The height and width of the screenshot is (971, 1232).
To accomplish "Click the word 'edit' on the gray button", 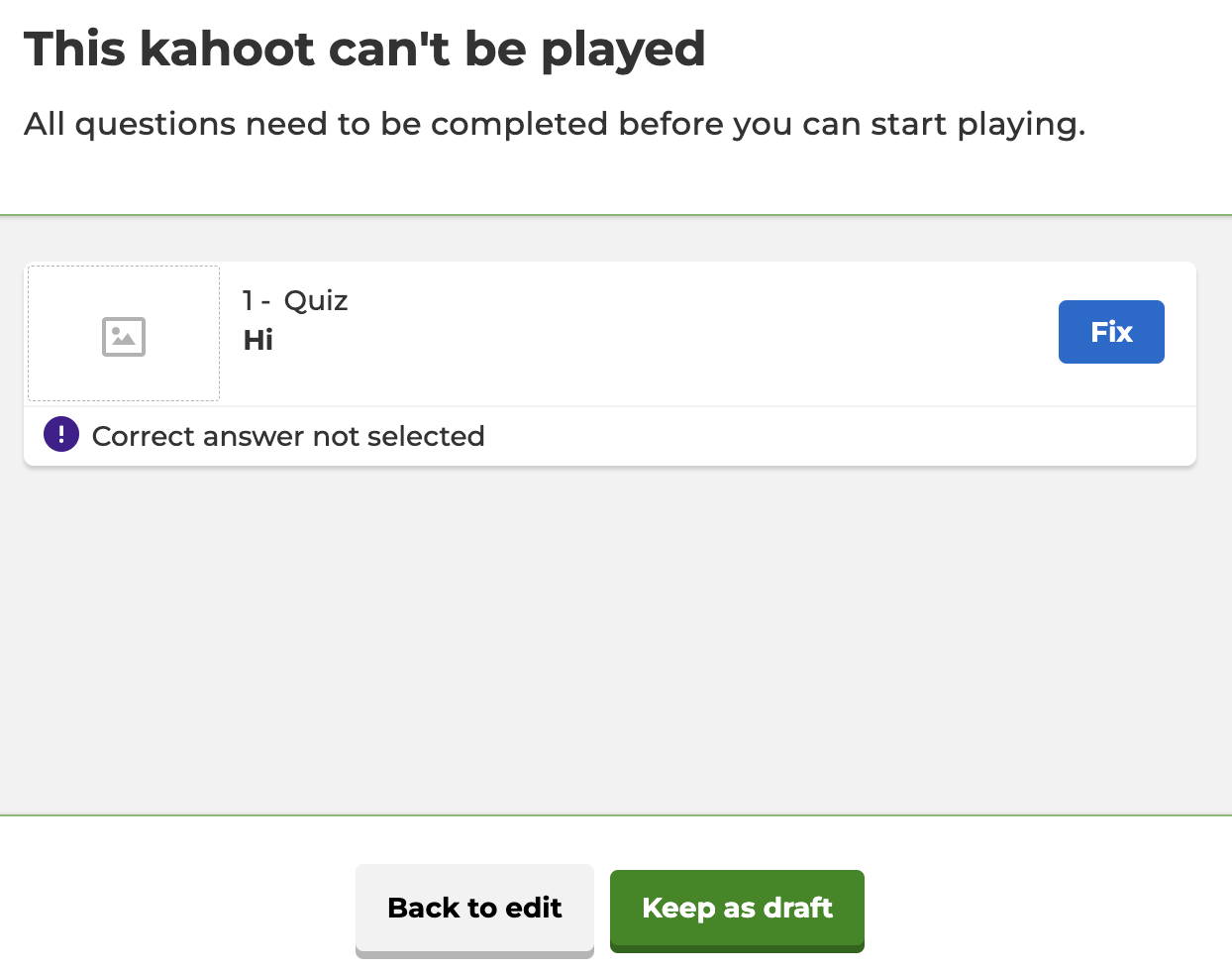I will click(x=534, y=908).
